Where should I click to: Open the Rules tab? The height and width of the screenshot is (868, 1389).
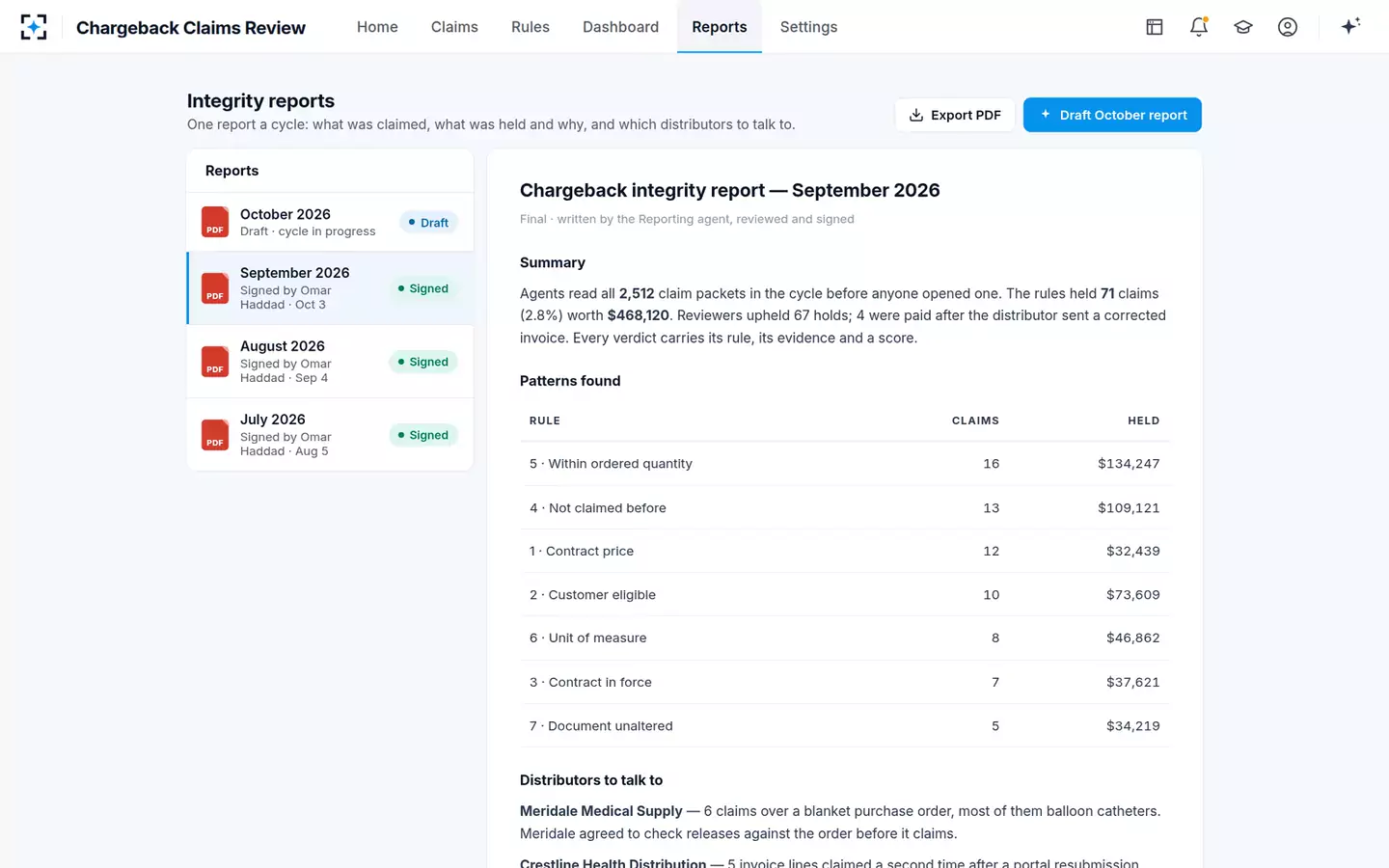pos(531,27)
